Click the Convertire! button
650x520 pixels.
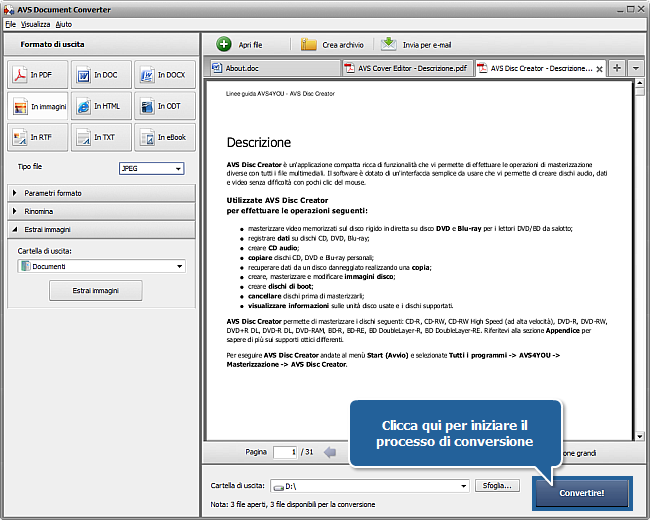click(x=582, y=493)
